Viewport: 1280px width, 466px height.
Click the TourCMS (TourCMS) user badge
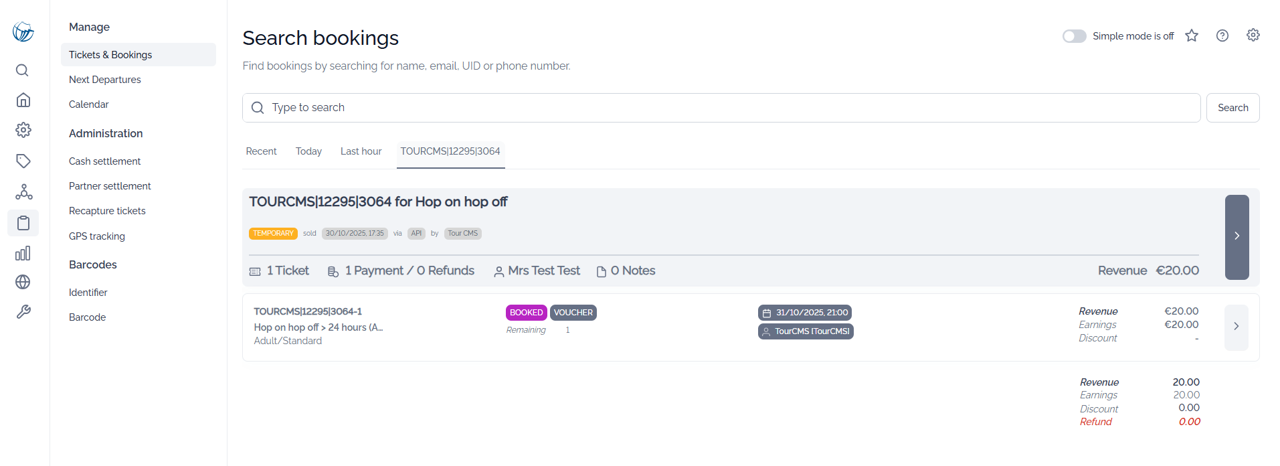[805, 331]
